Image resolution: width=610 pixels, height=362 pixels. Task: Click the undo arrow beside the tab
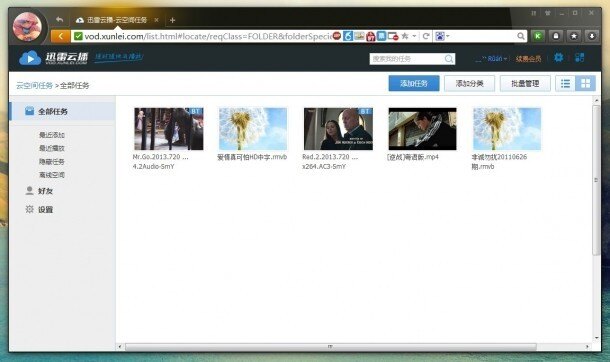(59, 19)
